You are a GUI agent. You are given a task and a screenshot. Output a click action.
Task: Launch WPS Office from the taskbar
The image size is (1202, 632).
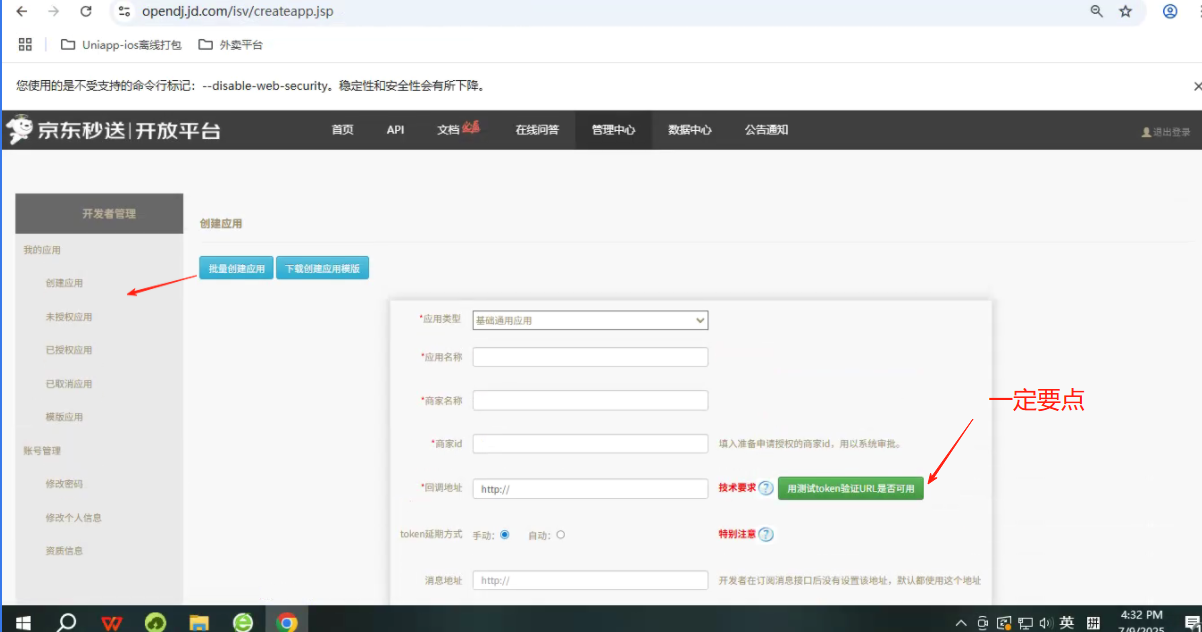tap(112, 622)
